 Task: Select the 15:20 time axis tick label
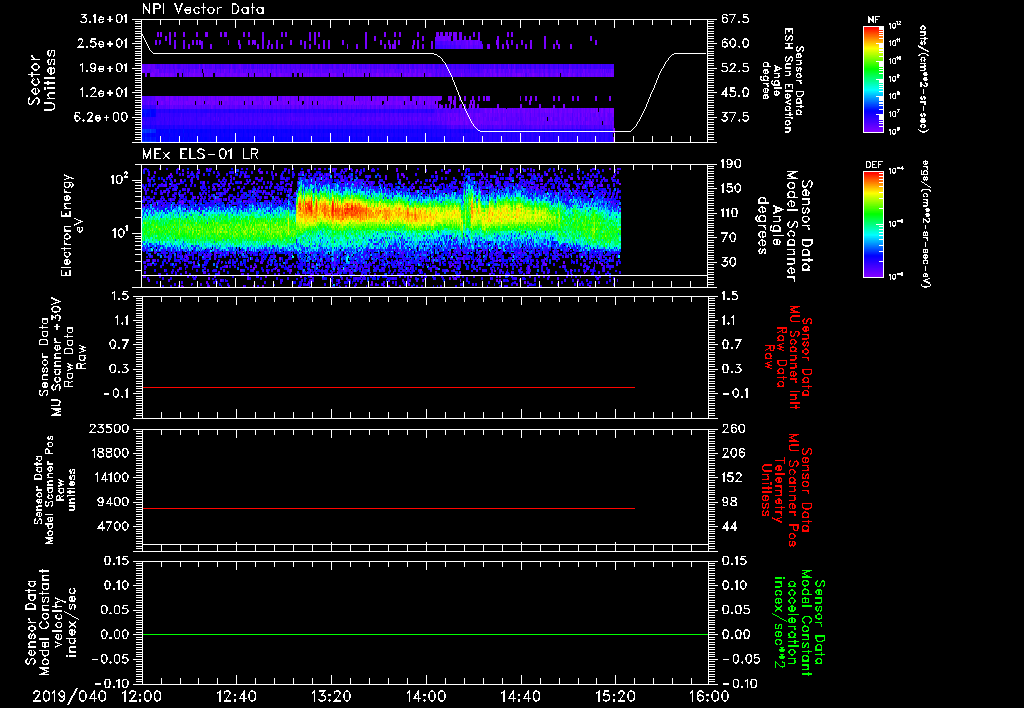tap(614, 696)
